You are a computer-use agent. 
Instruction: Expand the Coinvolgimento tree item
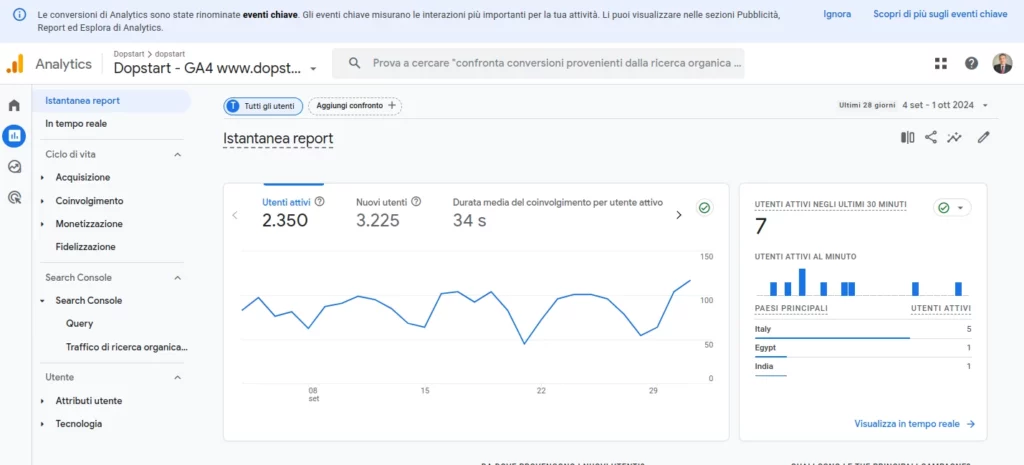coord(42,201)
